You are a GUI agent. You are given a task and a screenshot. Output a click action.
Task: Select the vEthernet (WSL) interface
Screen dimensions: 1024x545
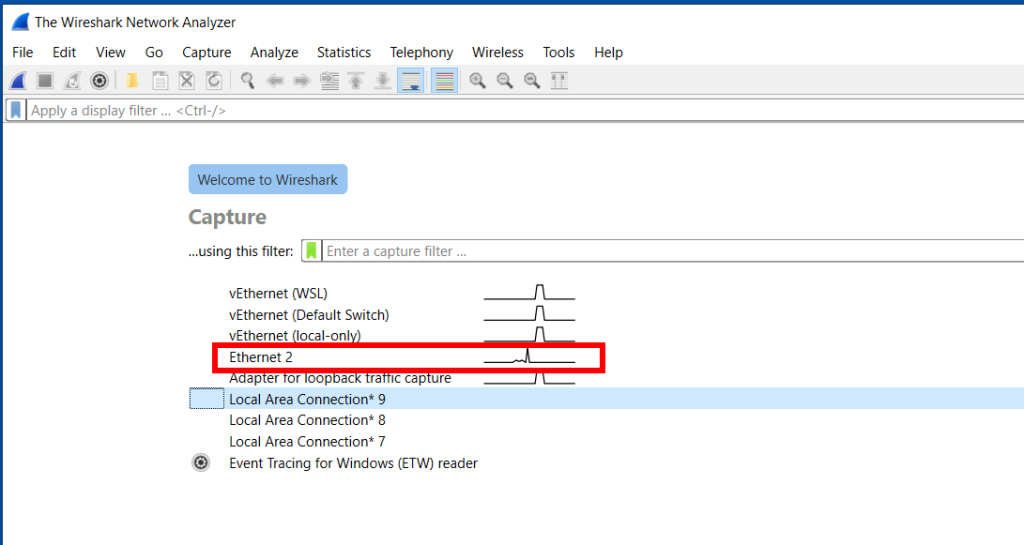coord(278,293)
